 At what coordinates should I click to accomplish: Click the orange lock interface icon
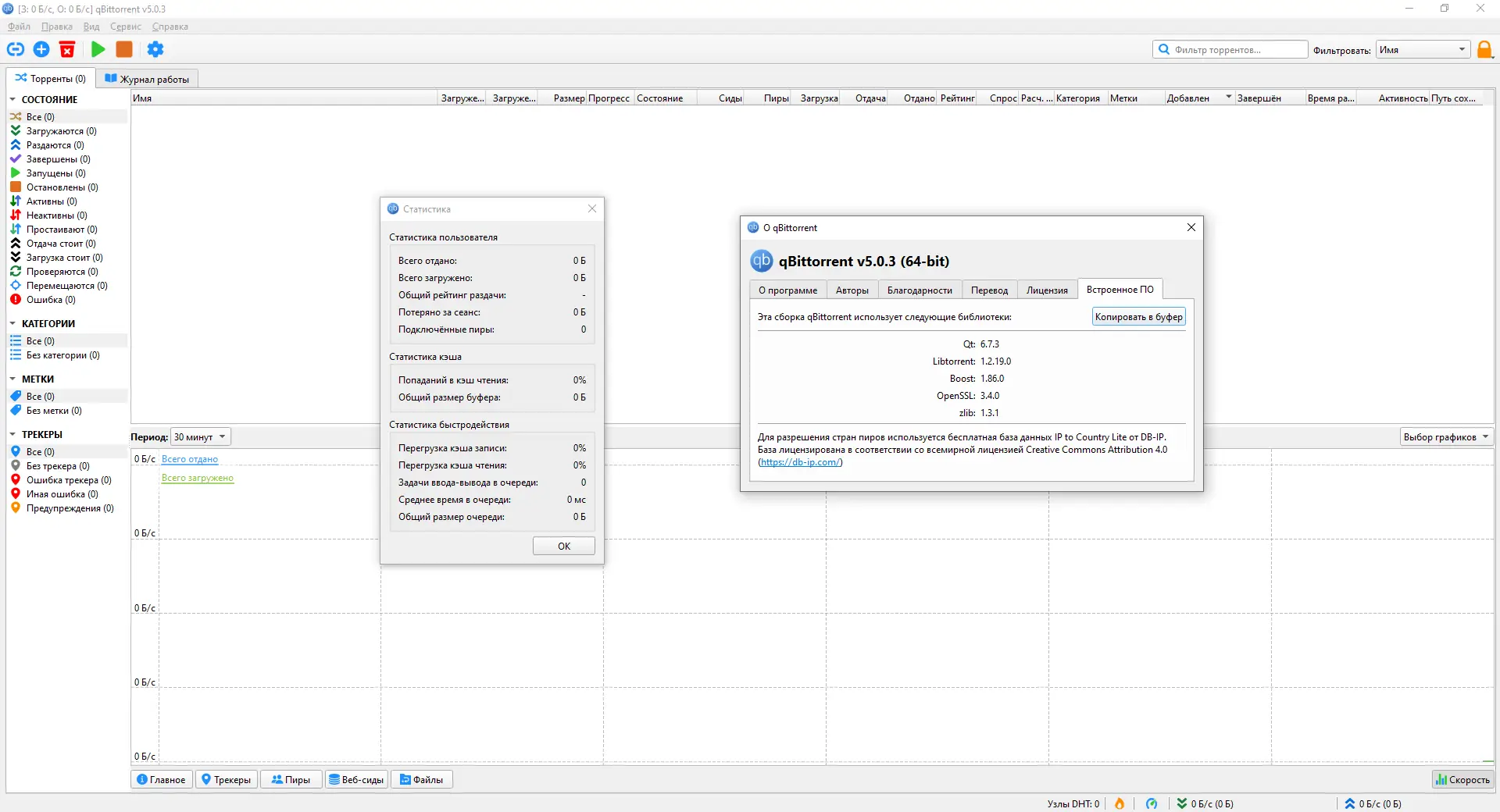1485,50
